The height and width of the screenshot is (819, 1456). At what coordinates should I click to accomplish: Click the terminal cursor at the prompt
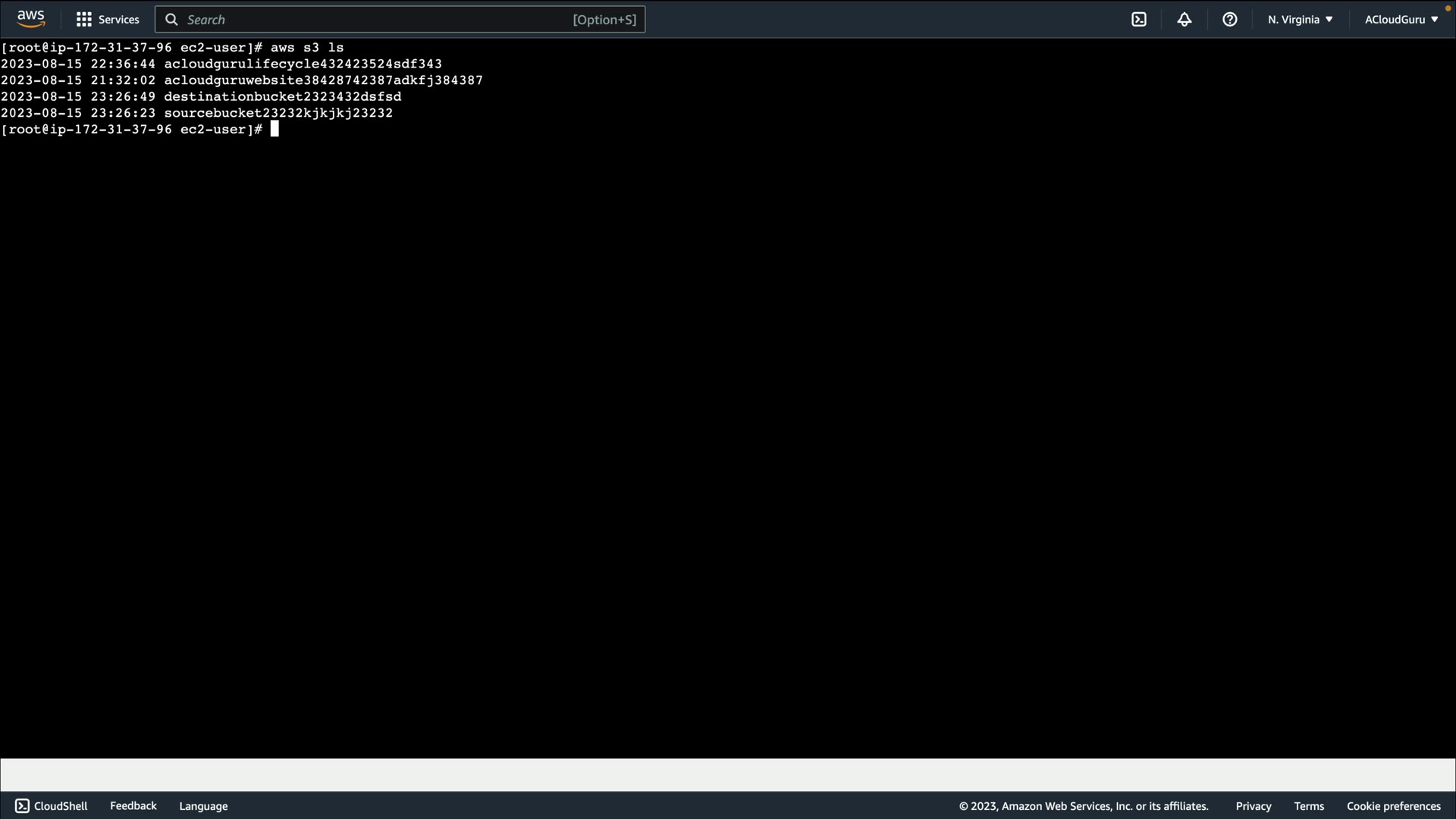coord(275,130)
